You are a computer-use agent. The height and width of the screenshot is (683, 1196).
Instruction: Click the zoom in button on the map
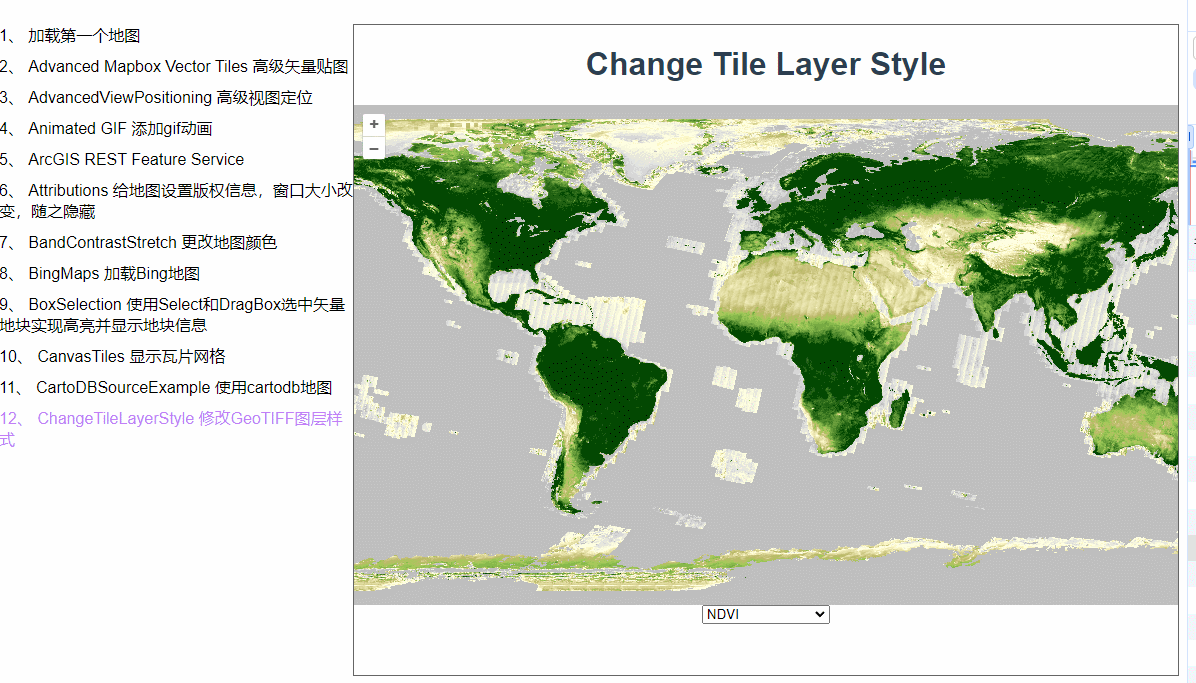point(373,124)
